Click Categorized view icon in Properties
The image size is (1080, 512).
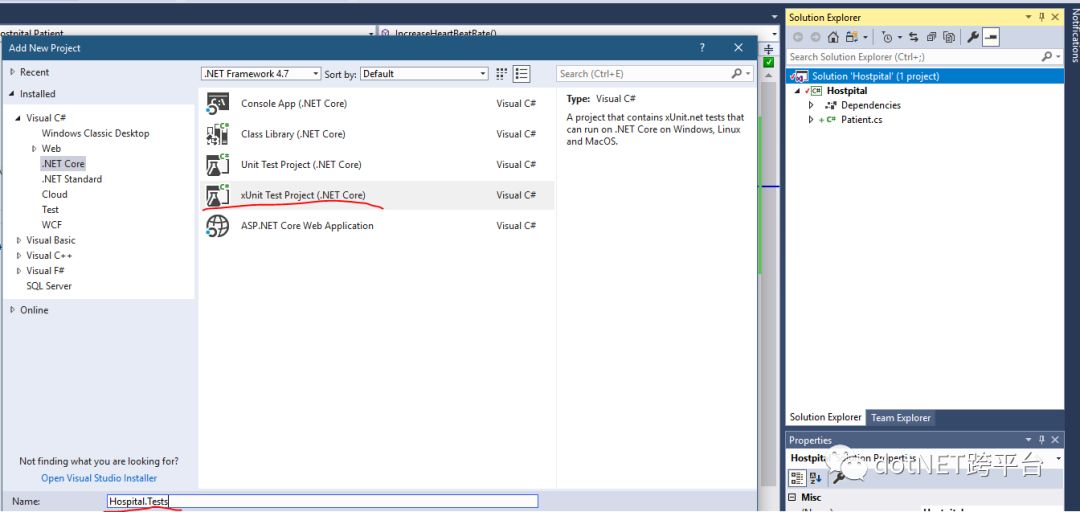(797, 478)
